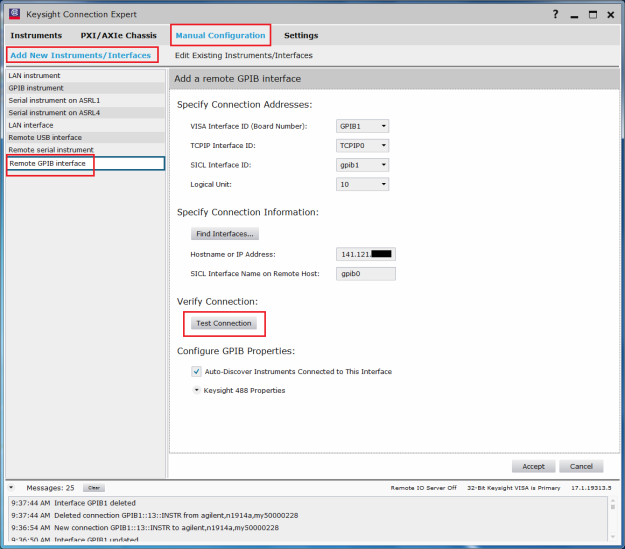Viewport: 625px width, 549px height.
Task: Expand the Keysight 488 Properties section
Action: [x=196, y=390]
